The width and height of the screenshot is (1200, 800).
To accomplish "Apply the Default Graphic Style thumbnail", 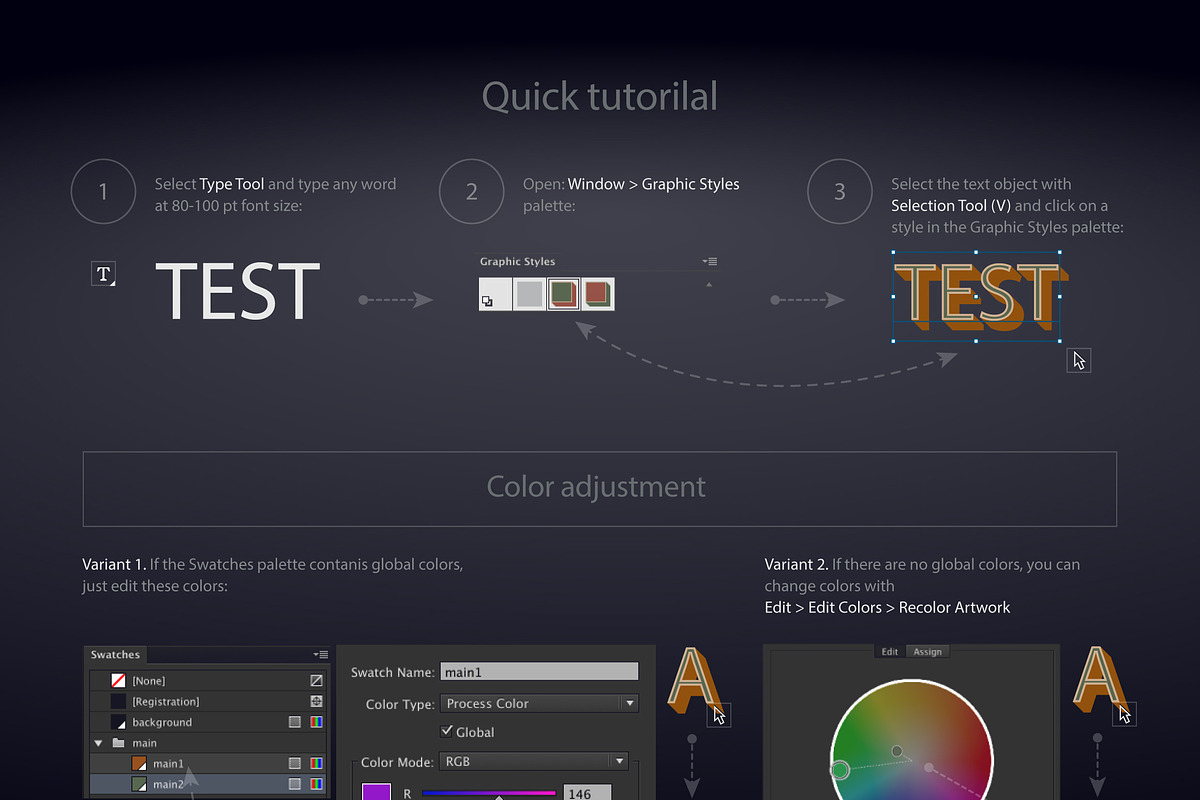I will pos(495,294).
